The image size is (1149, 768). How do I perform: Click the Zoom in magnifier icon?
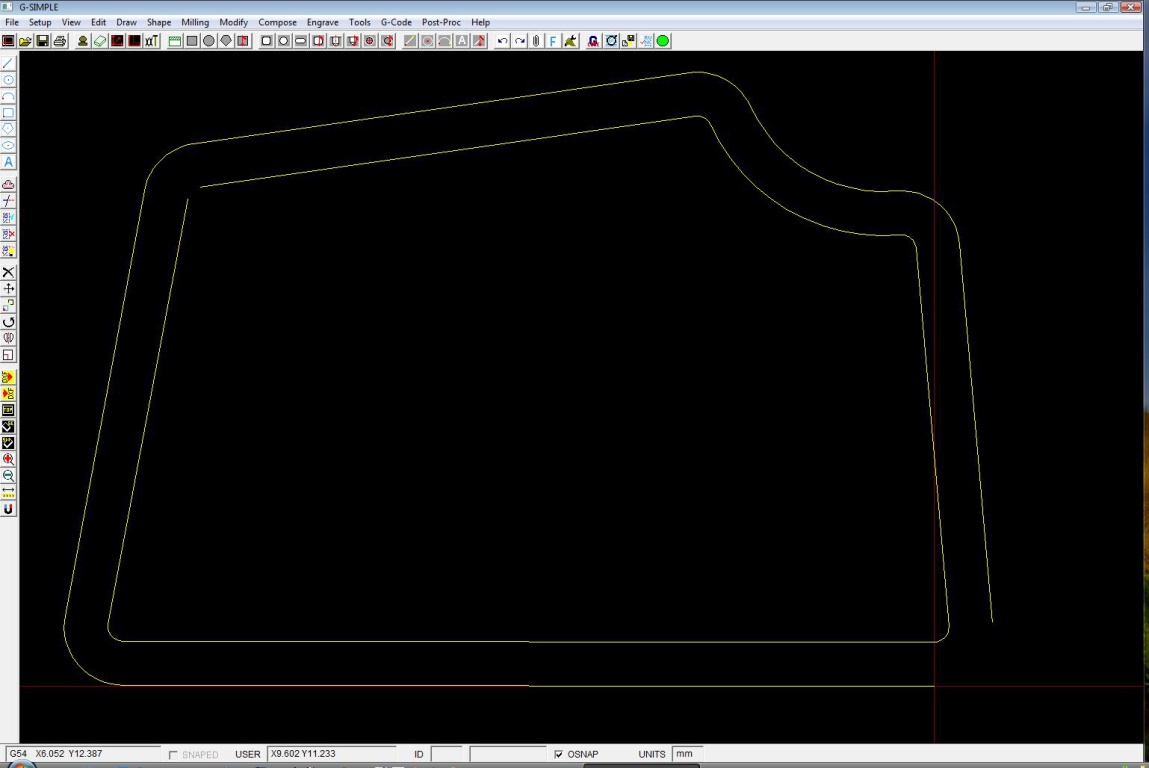9,459
